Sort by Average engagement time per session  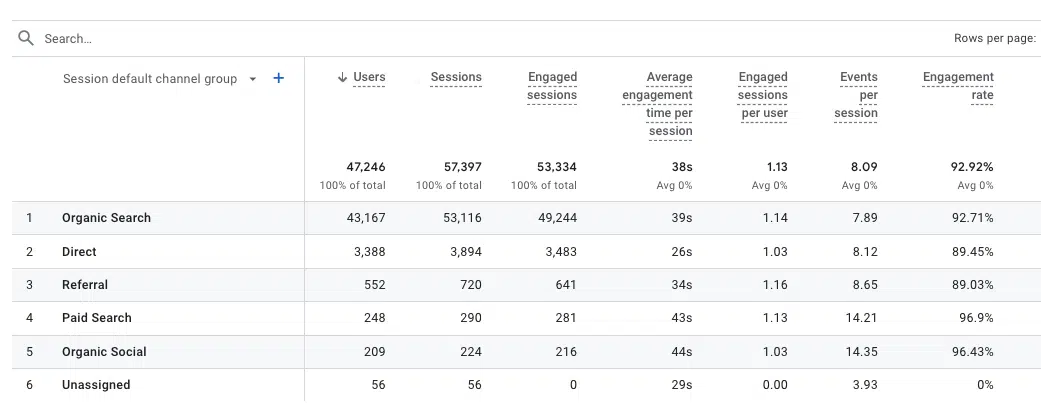(657, 104)
